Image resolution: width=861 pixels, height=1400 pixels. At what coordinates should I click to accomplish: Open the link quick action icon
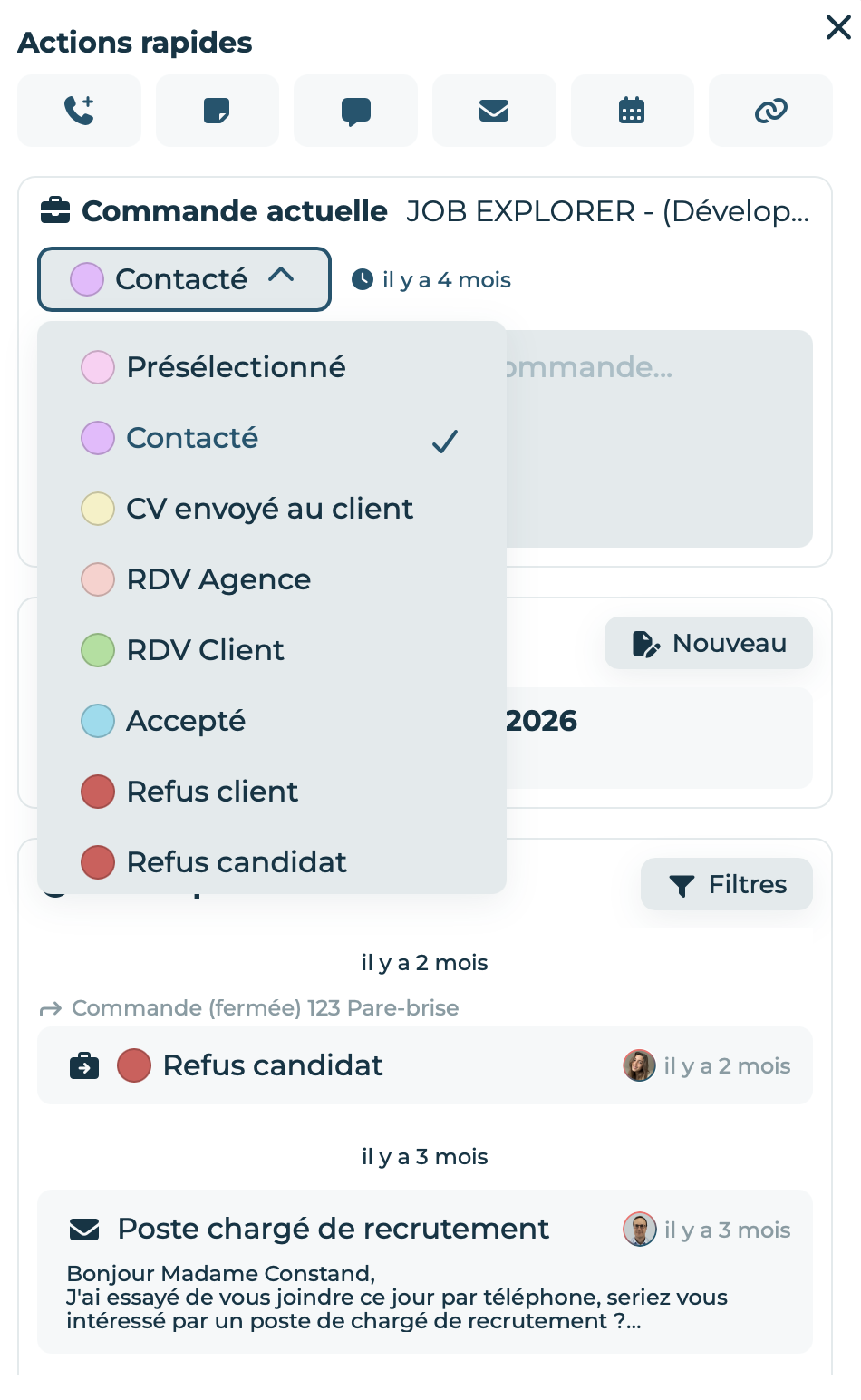point(770,111)
